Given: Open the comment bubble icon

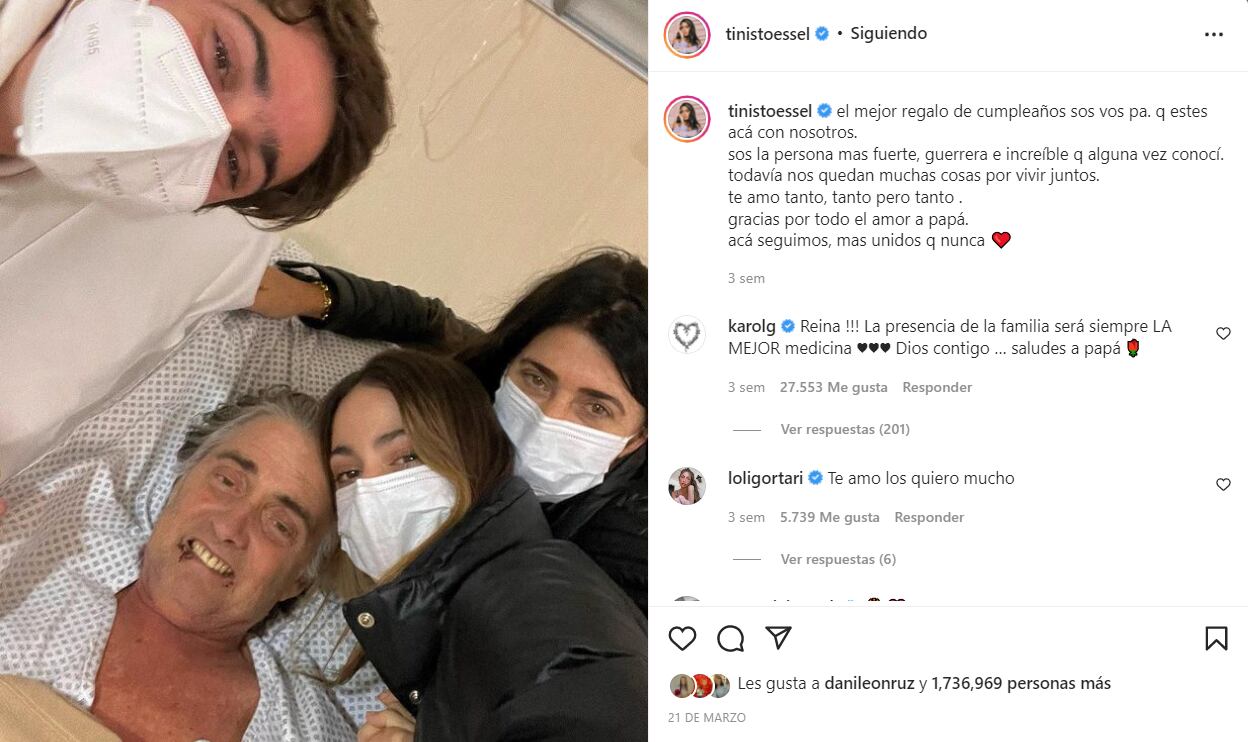Looking at the screenshot, I should [731, 638].
